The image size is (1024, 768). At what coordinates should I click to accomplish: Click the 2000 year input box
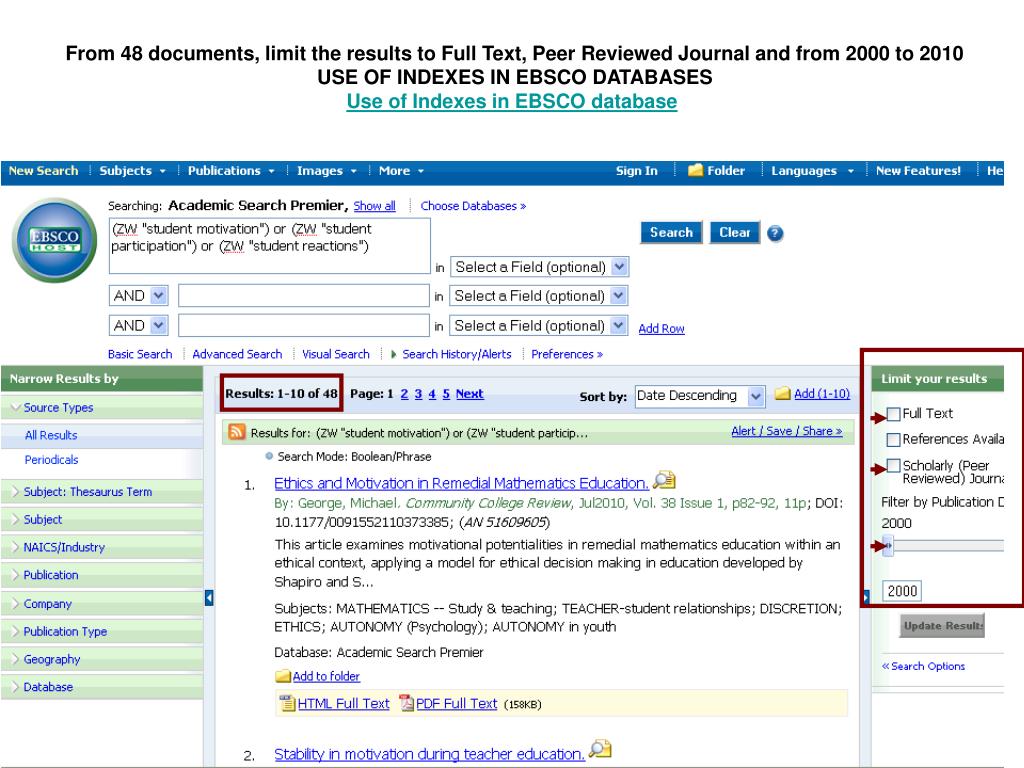(x=902, y=591)
